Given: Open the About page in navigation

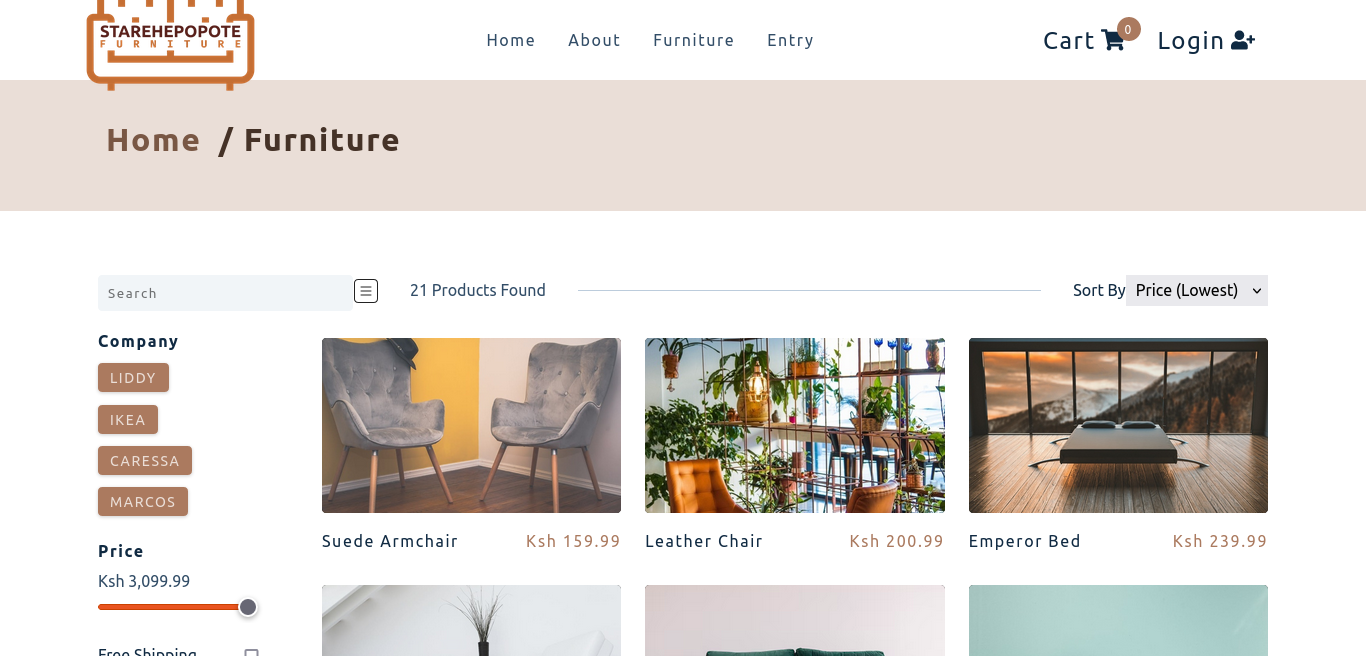Looking at the screenshot, I should click(x=594, y=40).
